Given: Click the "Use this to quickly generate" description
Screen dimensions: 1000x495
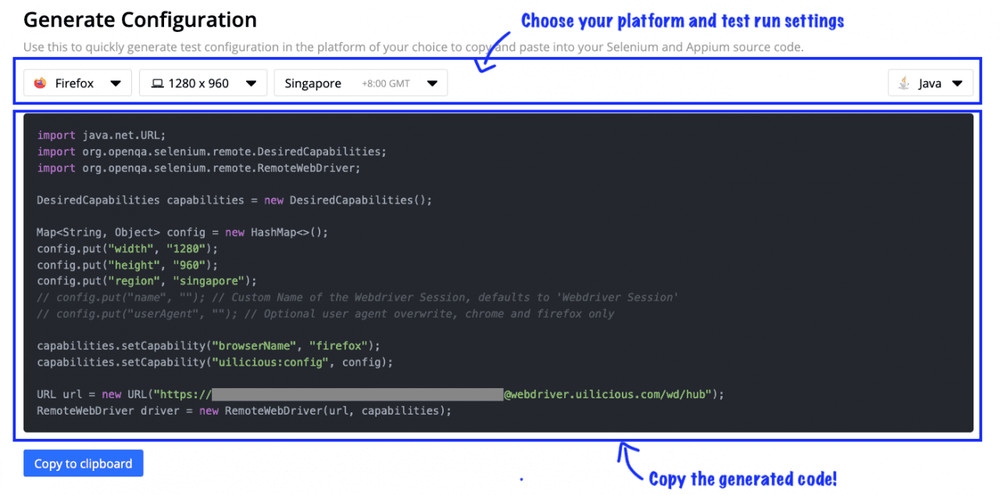Looking at the screenshot, I should click(413, 47).
